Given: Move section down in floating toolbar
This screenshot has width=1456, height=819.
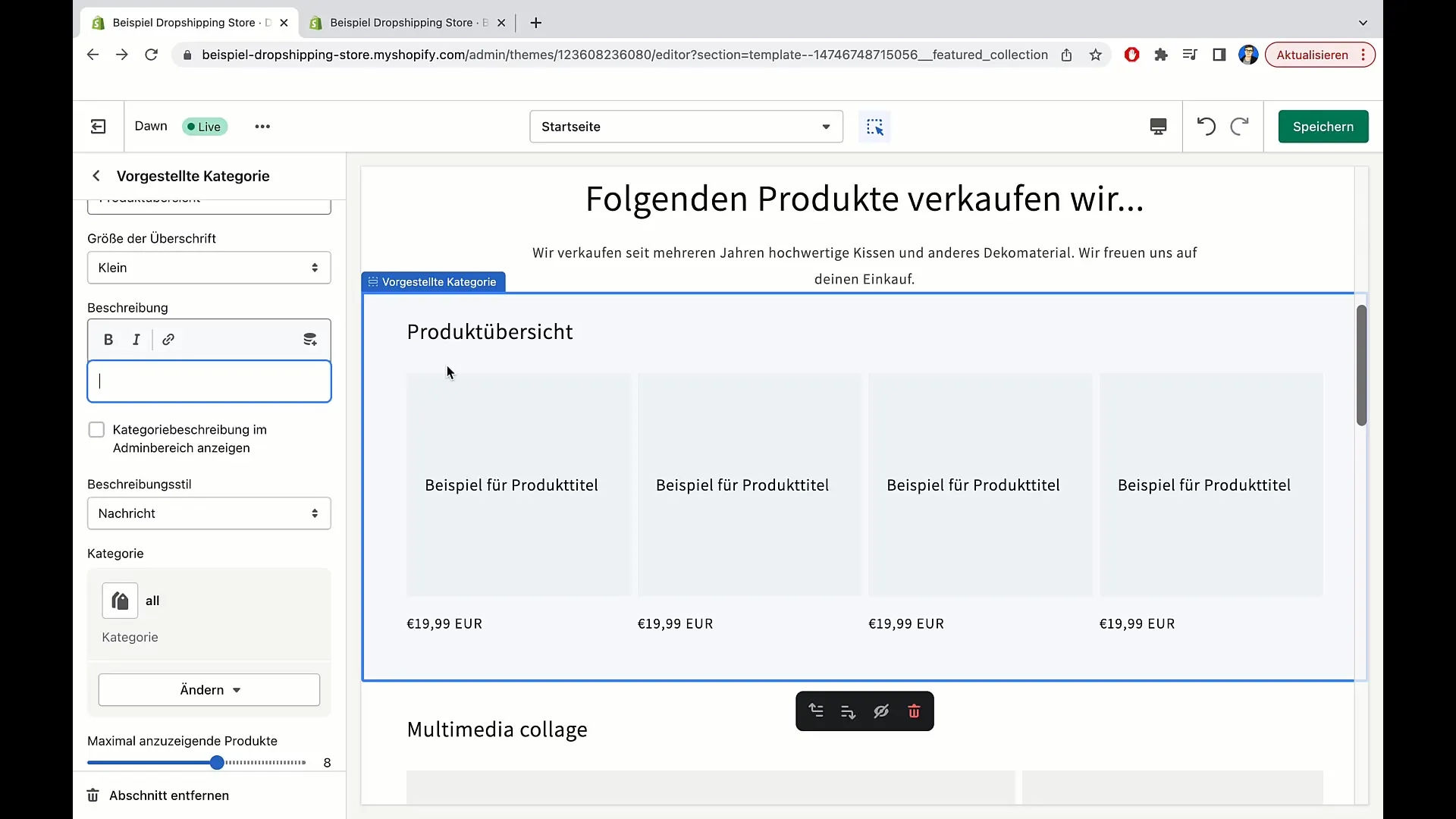Looking at the screenshot, I should [848, 711].
